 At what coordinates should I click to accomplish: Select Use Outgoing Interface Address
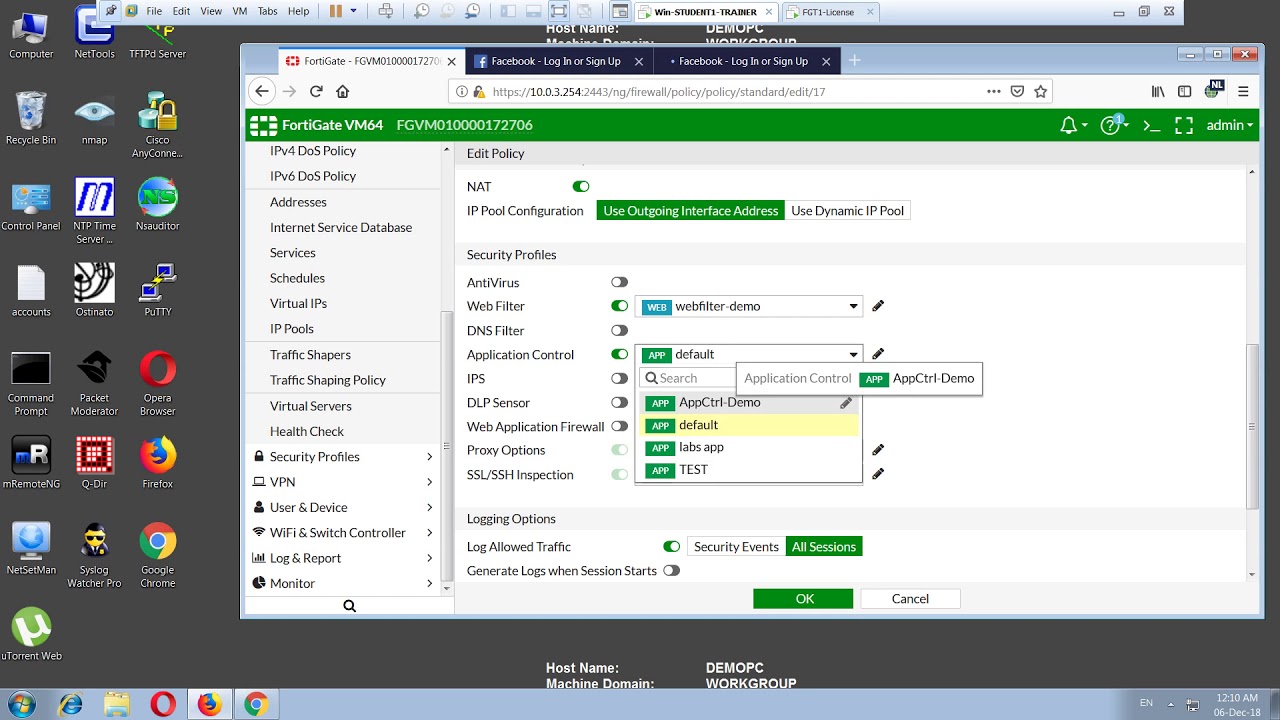click(x=690, y=211)
